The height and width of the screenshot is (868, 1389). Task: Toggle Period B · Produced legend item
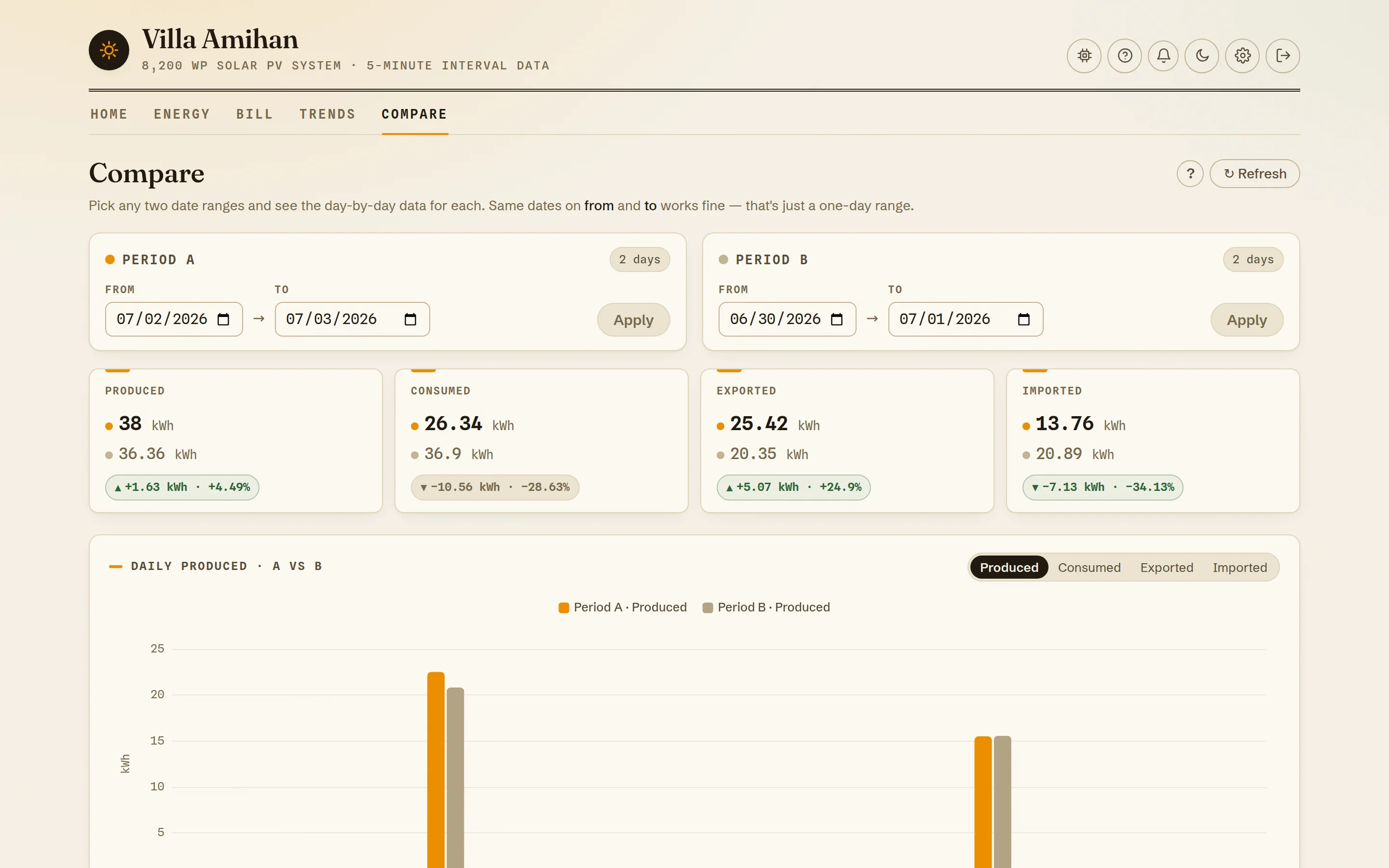coord(766,608)
